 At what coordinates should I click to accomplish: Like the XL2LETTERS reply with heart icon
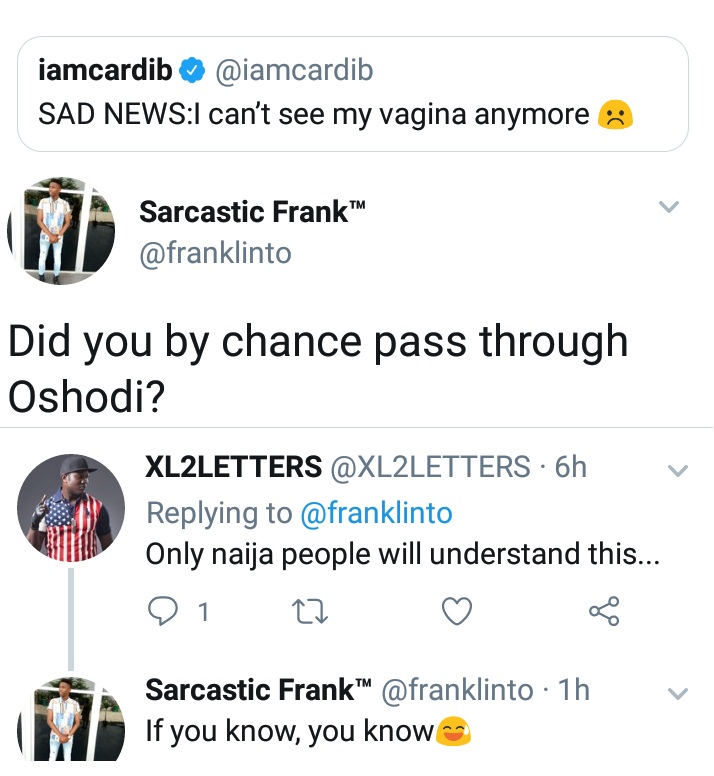pos(457,610)
